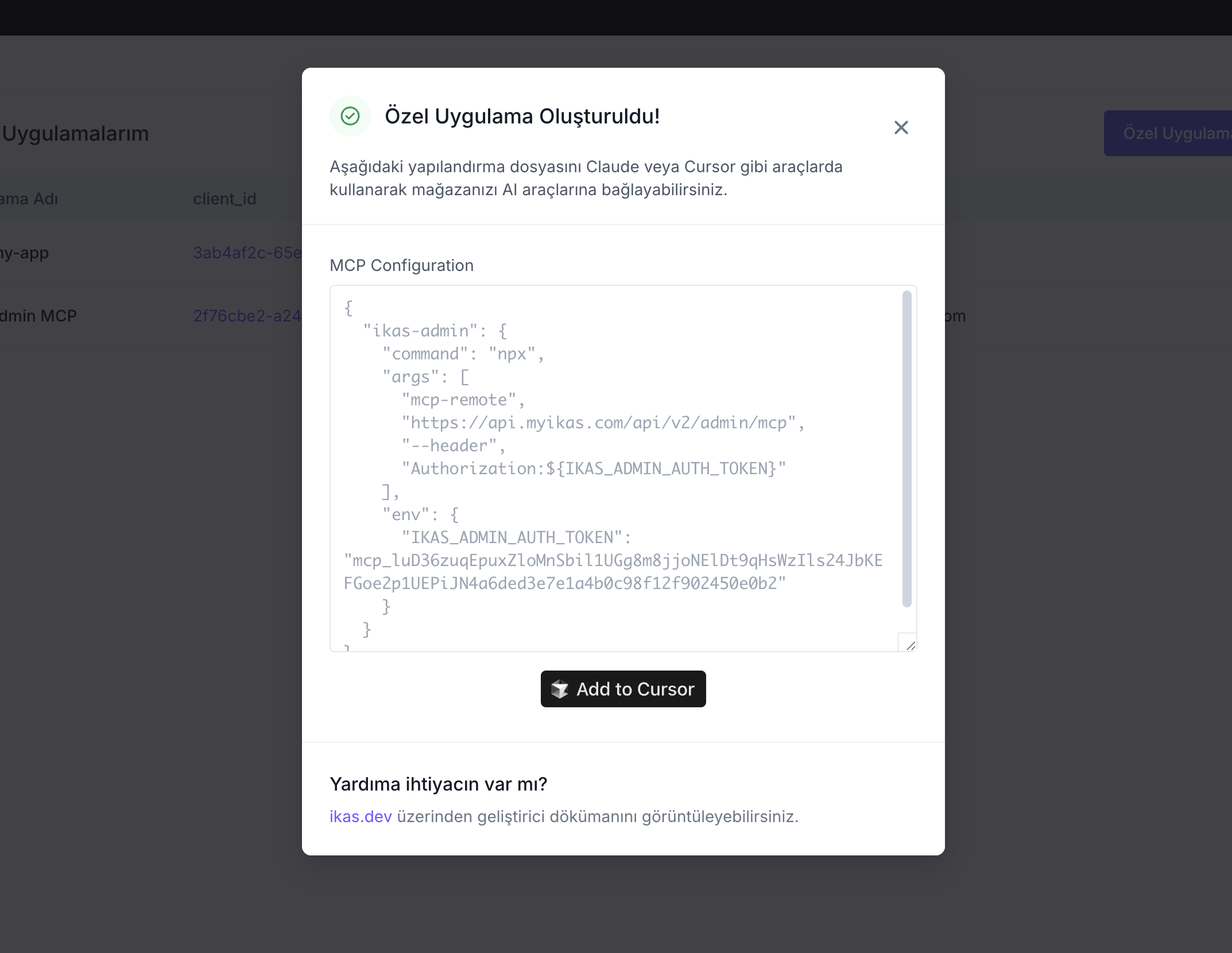
Task: Click the MCP config textarea scrollbar
Action: click(x=906, y=448)
